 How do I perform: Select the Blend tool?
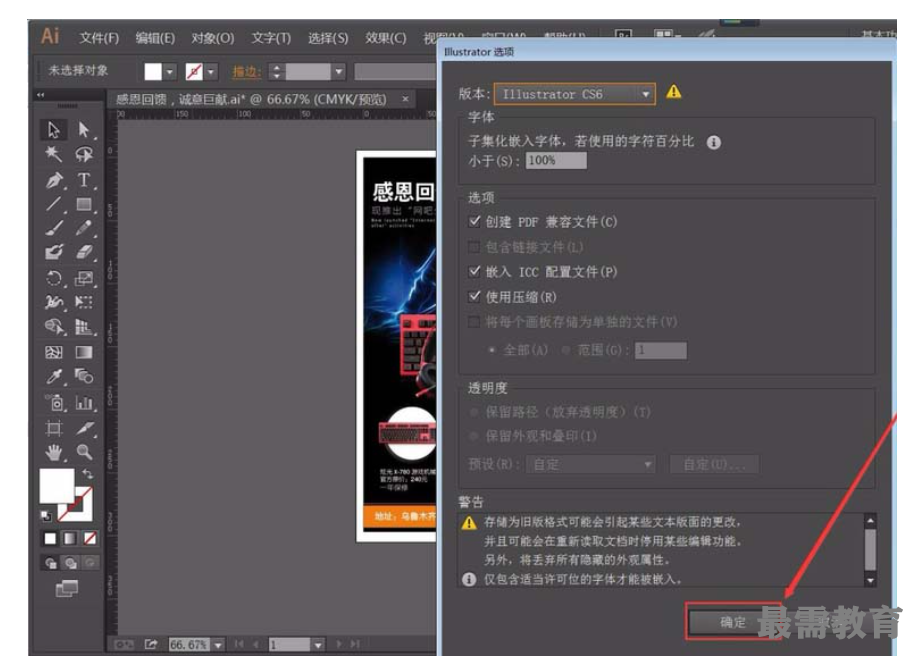tap(84, 377)
